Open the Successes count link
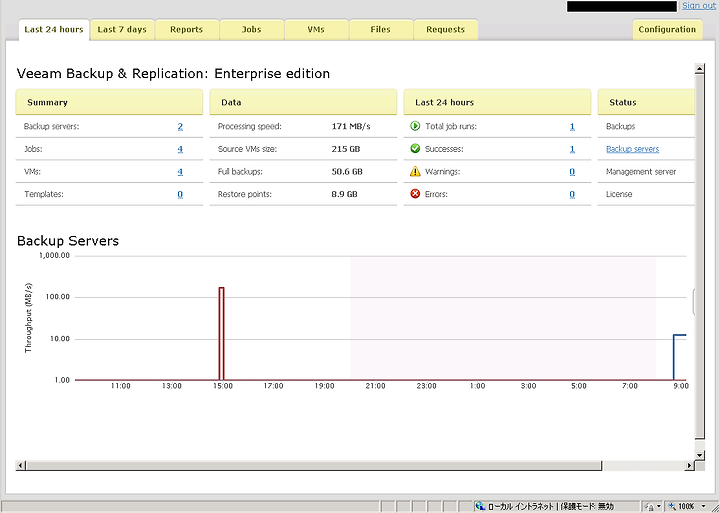The width and height of the screenshot is (720, 513). pos(572,149)
